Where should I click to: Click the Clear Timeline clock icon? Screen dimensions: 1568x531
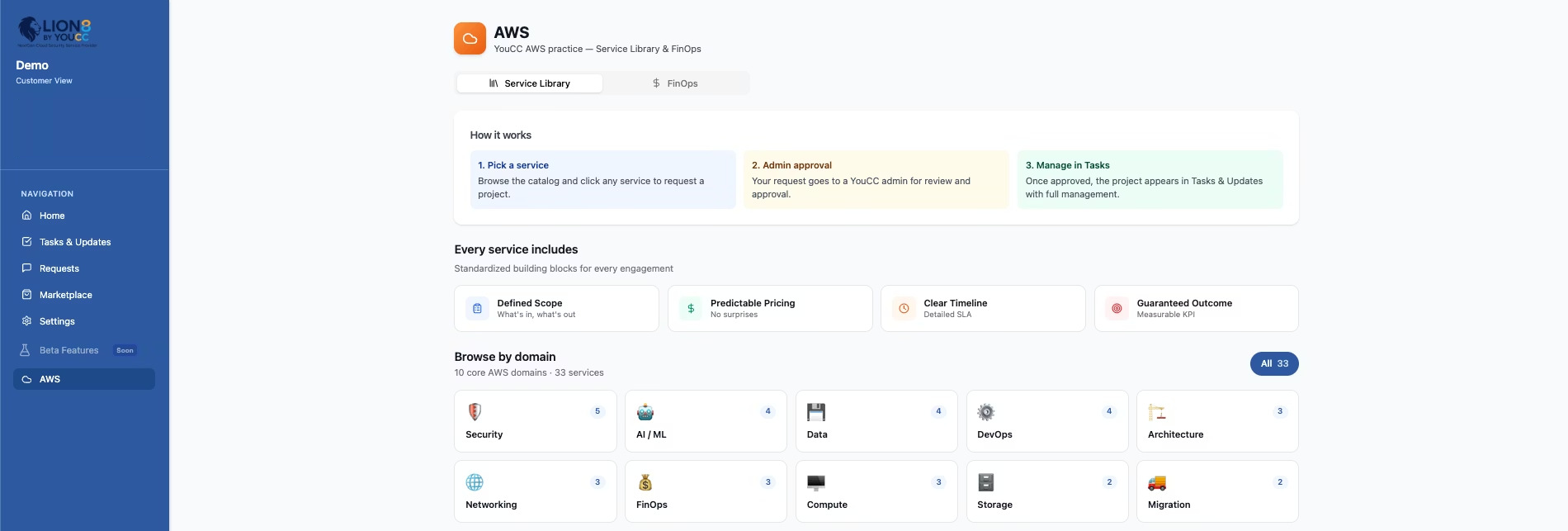pyautogui.click(x=904, y=309)
